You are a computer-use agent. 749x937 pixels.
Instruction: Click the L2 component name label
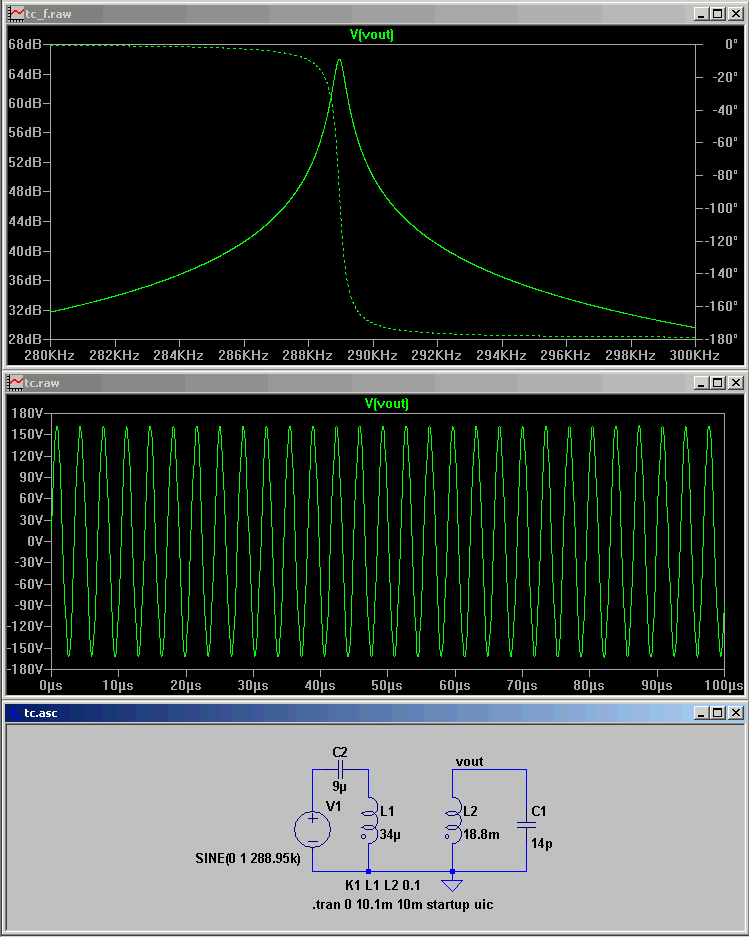pyautogui.click(x=470, y=811)
